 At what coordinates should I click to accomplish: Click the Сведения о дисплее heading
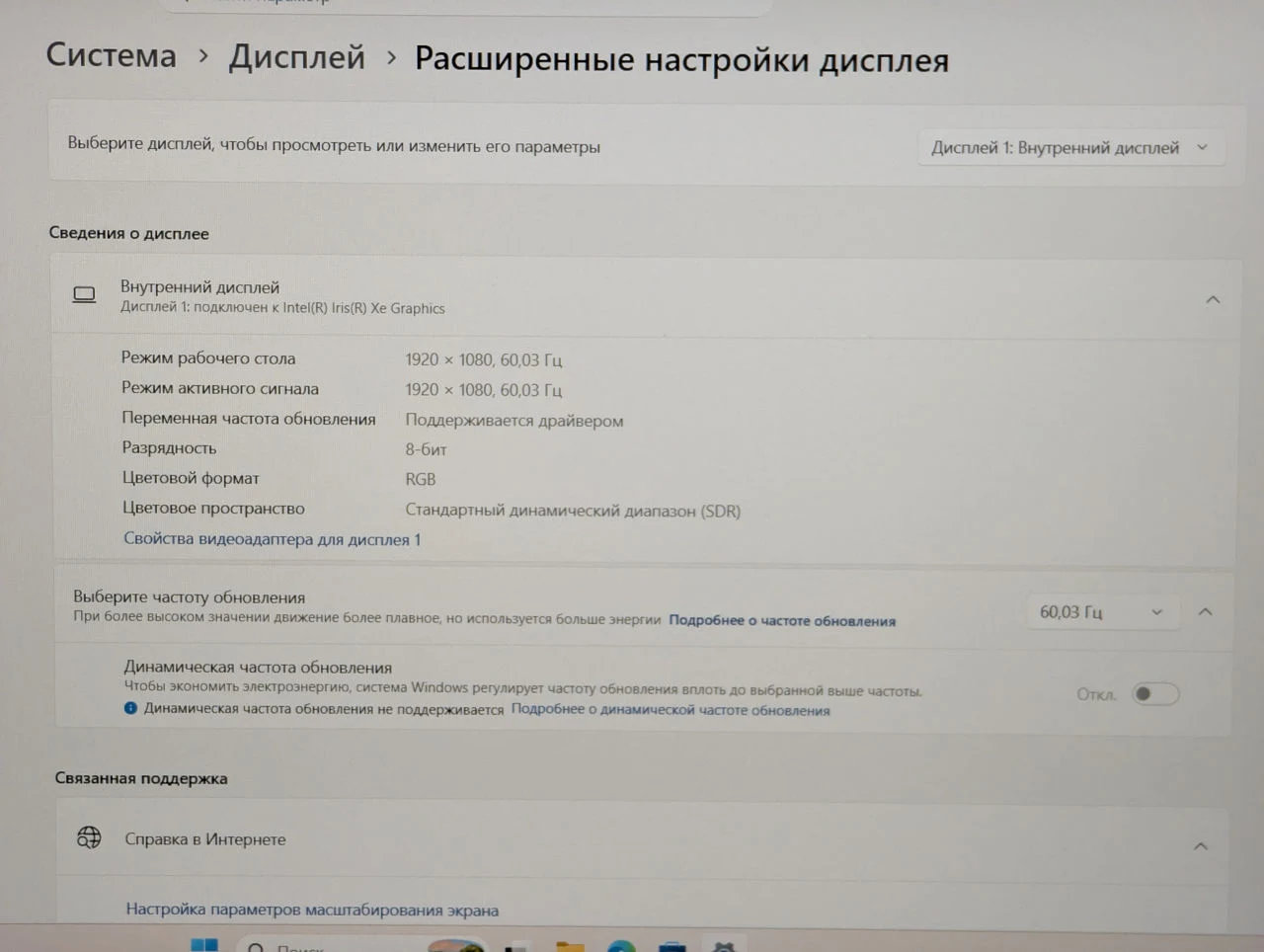pos(129,234)
